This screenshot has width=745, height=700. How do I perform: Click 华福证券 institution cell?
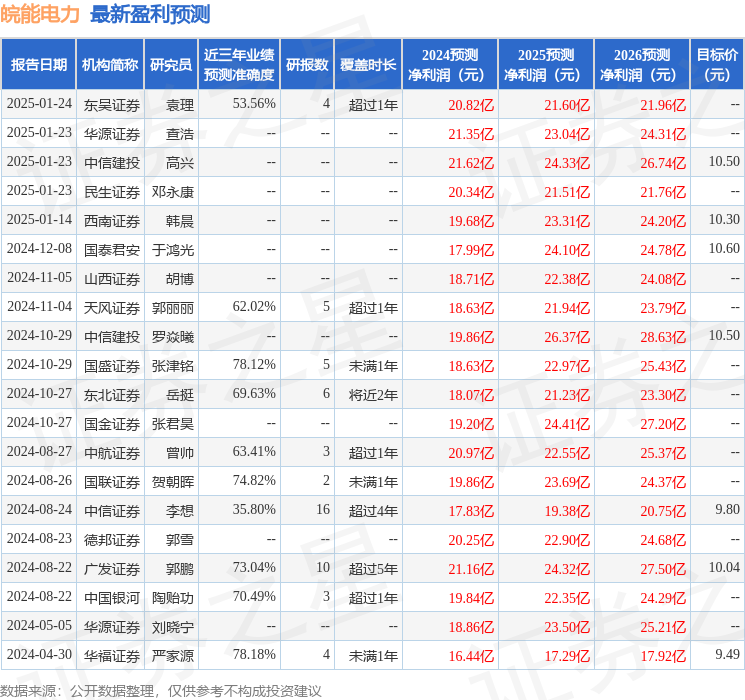[112, 656]
